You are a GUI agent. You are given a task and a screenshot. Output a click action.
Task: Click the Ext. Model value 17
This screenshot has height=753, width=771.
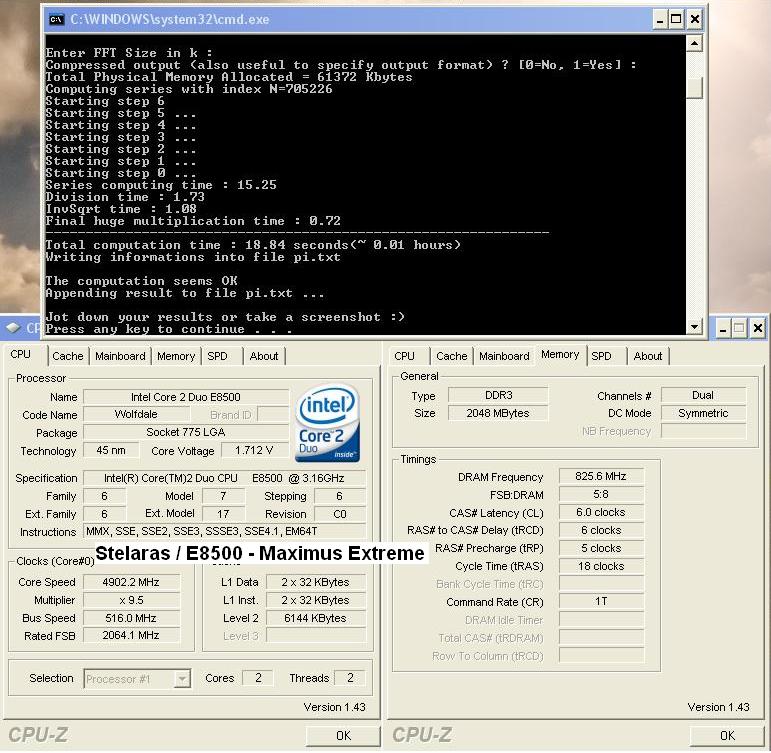[223, 514]
